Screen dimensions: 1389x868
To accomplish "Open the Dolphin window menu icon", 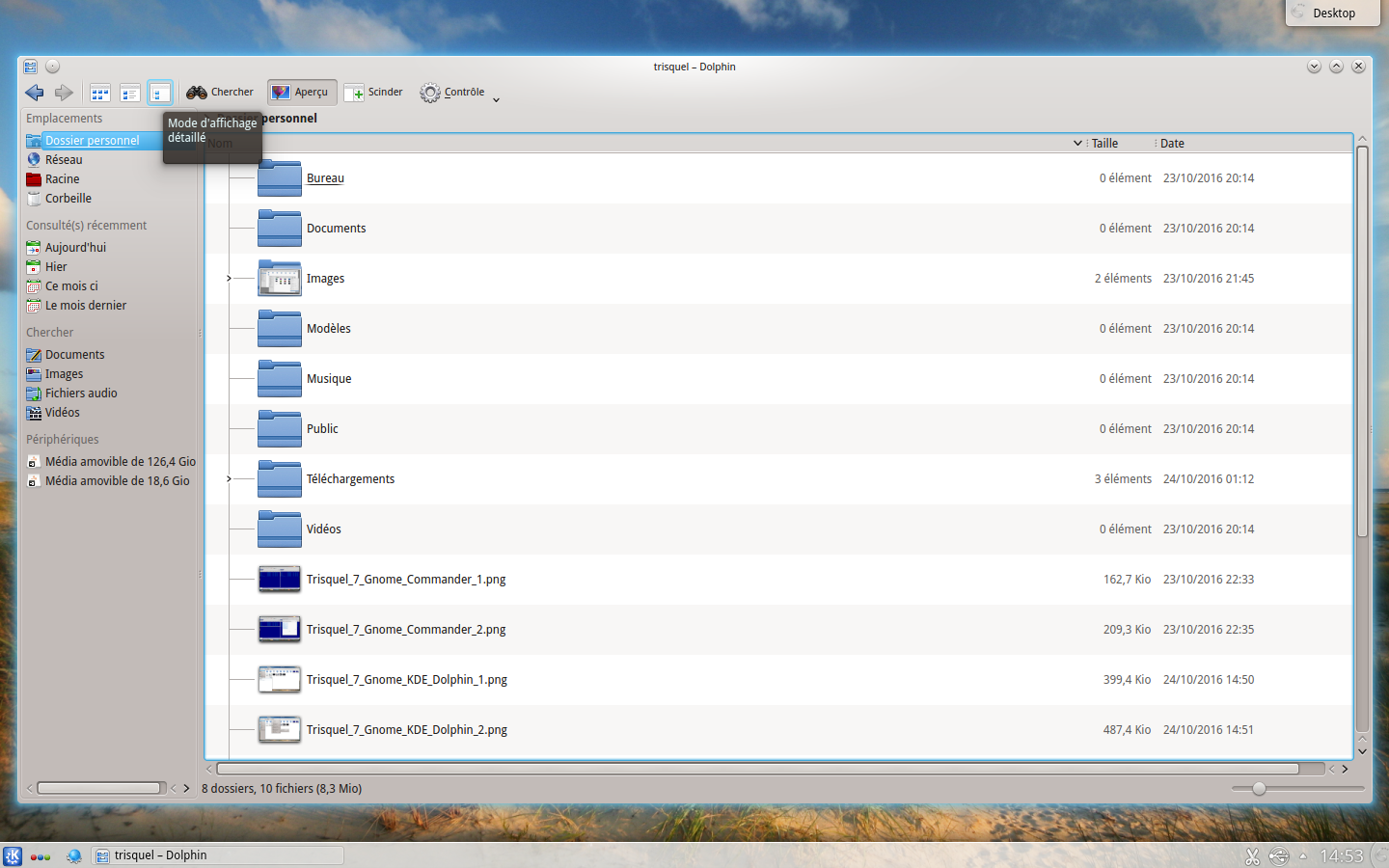I will 30,67.
